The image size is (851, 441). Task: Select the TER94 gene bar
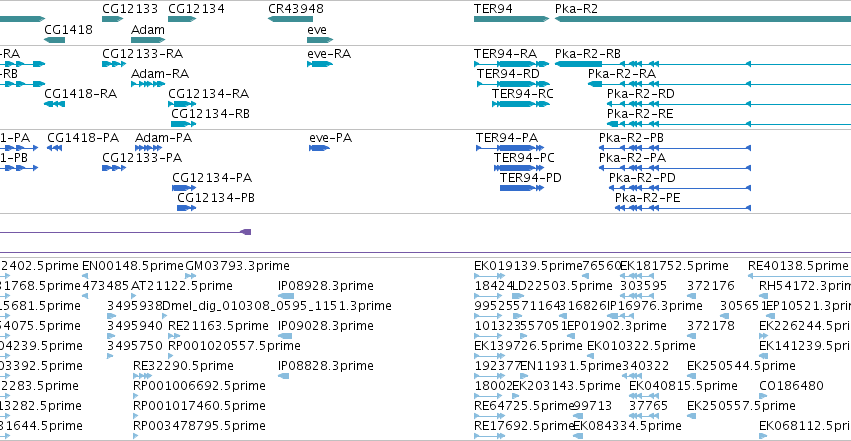(x=511, y=20)
